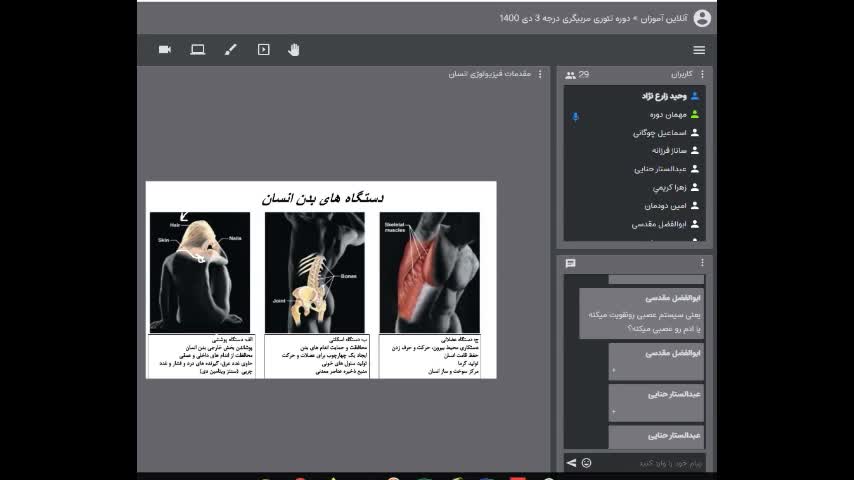Open the chat panel three-dot options
Viewport: 854px width, 480px height.
pos(702,263)
